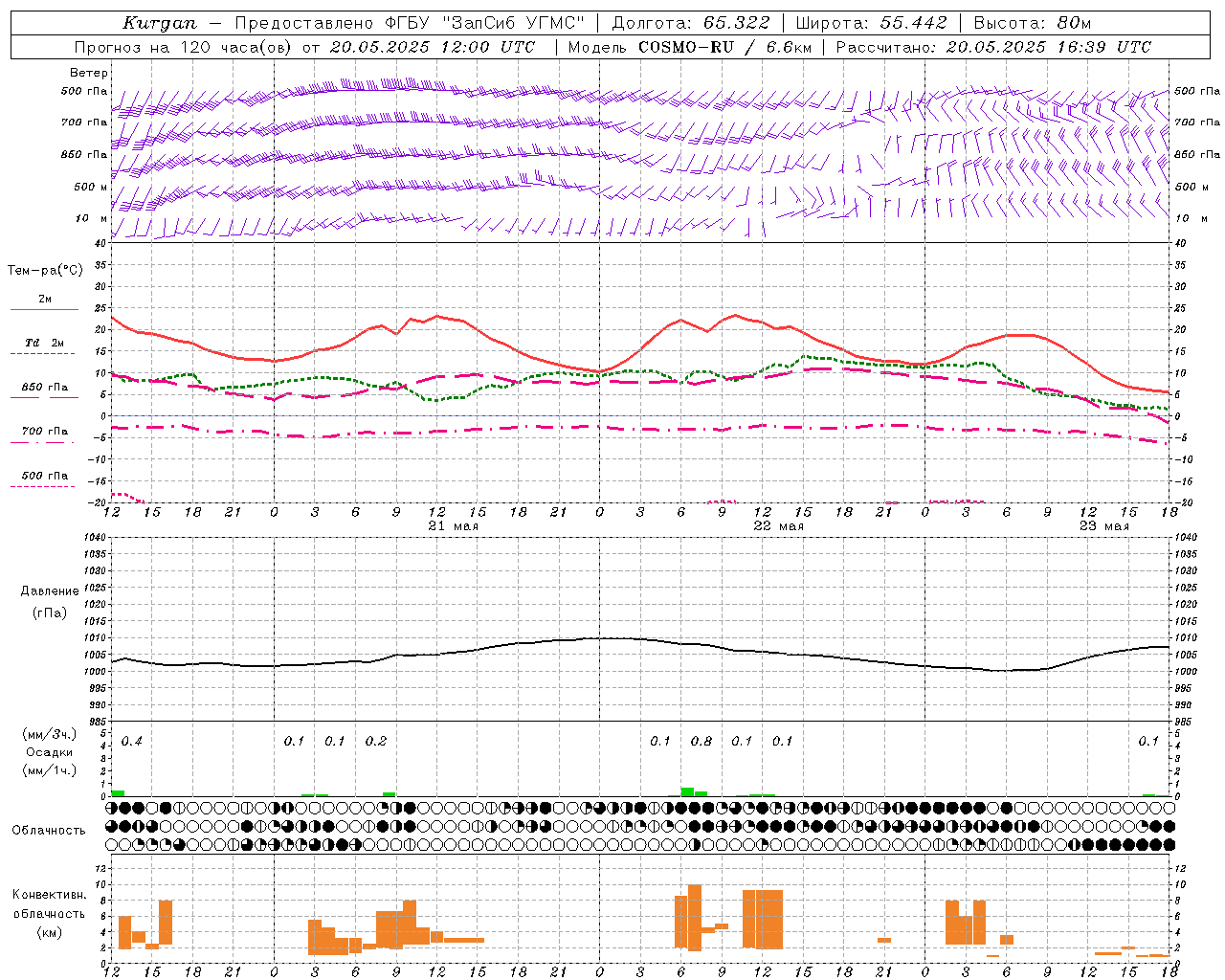Click the 23 мая date label
The image size is (1225, 980).
click(1104, 526)
